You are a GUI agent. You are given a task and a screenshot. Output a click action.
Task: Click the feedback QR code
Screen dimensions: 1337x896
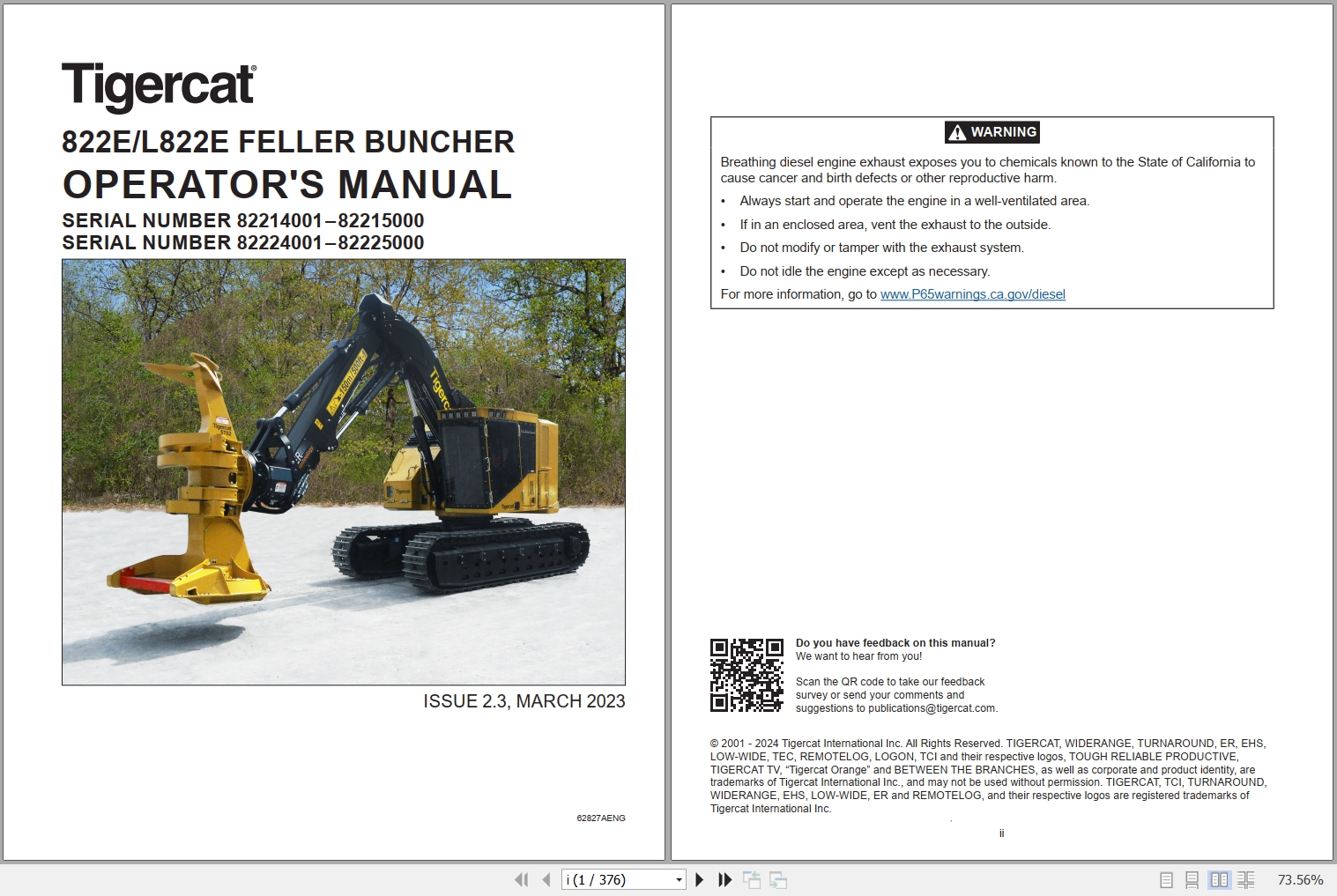click(x=747, y=674)
